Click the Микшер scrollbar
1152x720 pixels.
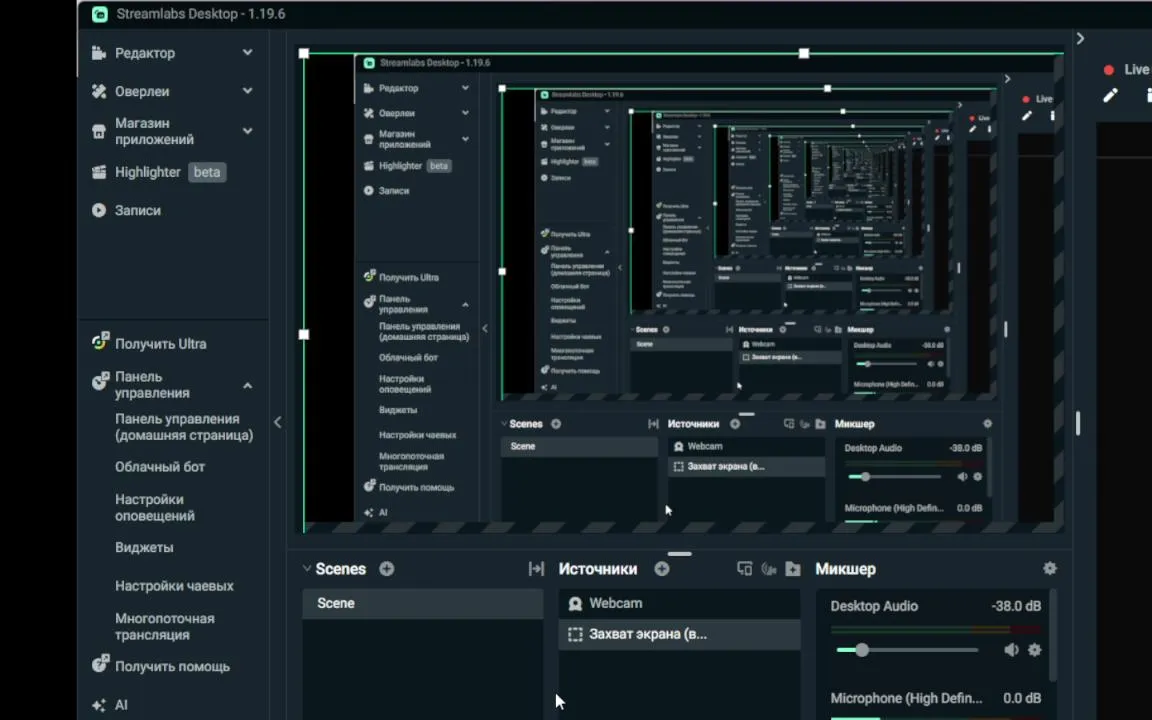[x=1054, y=636]
